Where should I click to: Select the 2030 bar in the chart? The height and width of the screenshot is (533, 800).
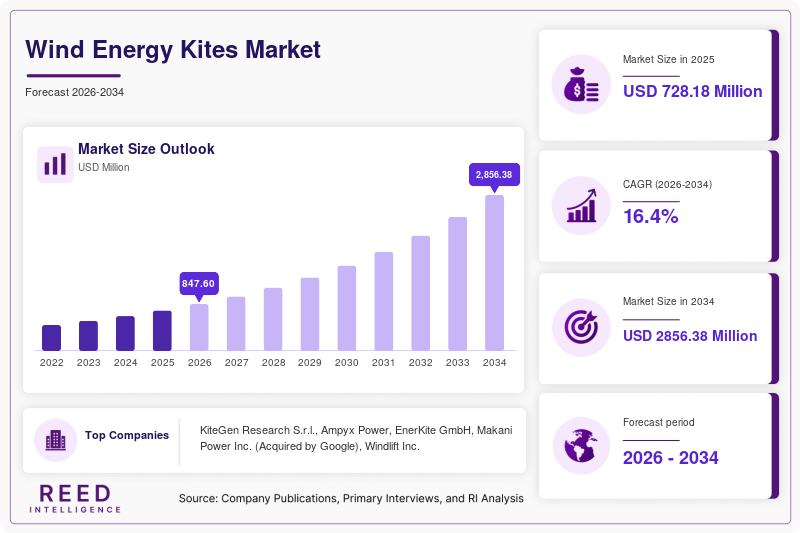347,308
